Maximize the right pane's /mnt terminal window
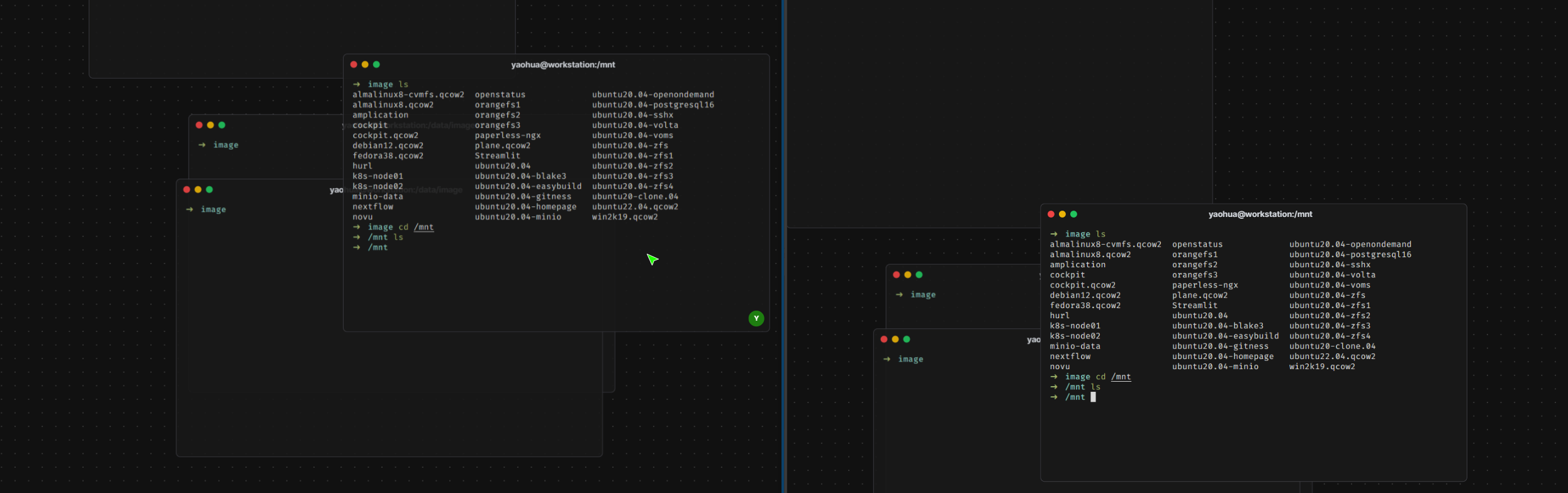This screenshot has width=1568, height=493. coord(1073,214)
